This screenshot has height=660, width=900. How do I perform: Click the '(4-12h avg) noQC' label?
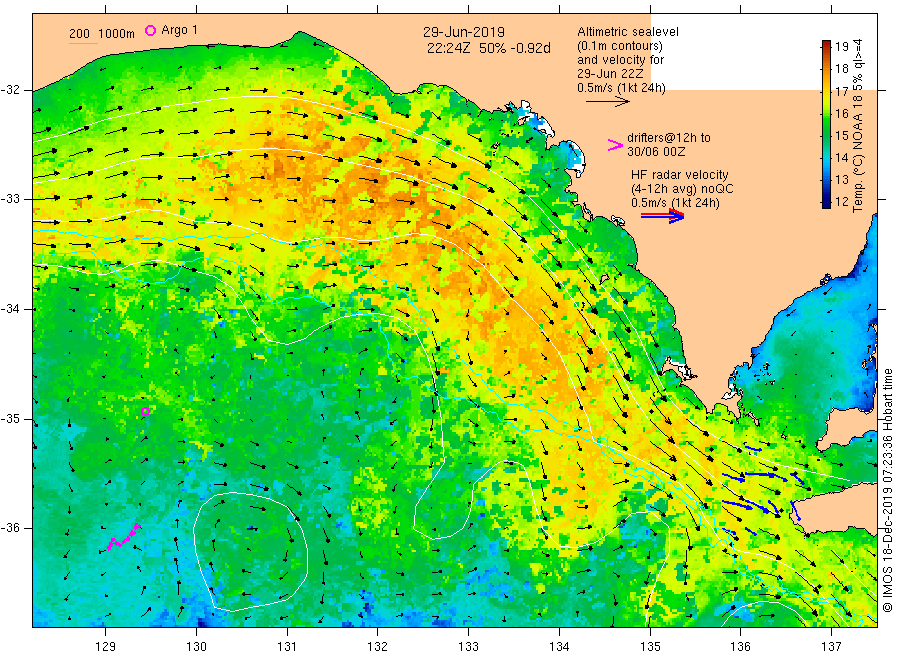[682, 189]
